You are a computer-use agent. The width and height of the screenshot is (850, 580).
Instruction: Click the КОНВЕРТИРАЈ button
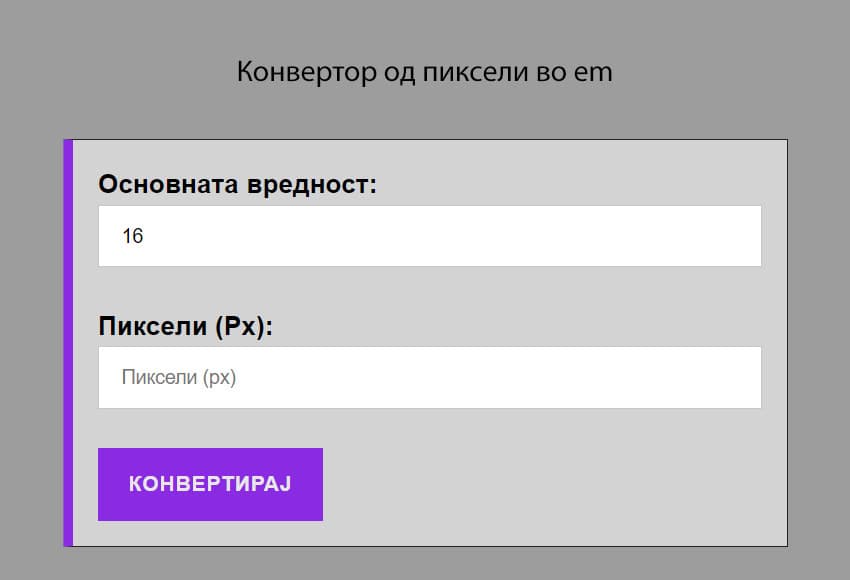pyautogui.click(x=210, y=484)
